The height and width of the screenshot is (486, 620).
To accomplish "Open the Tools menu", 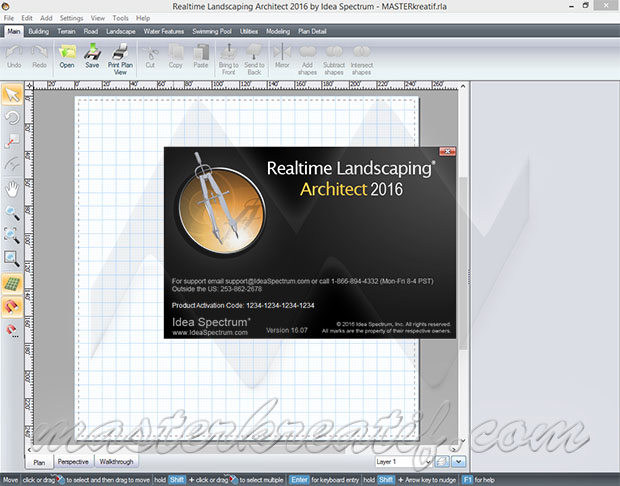I will point(120,18).
